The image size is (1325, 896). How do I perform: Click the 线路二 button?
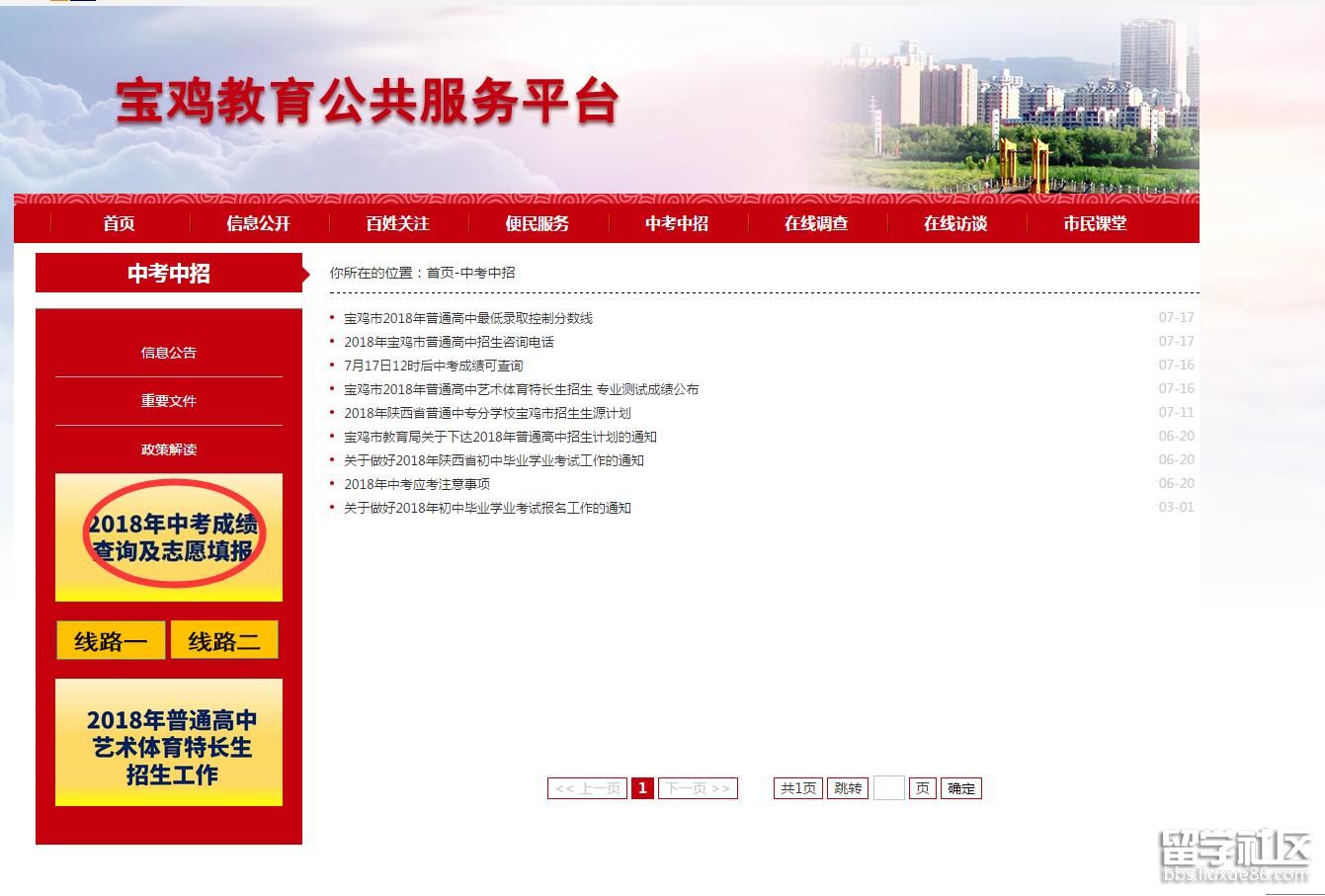click(224, 641)
